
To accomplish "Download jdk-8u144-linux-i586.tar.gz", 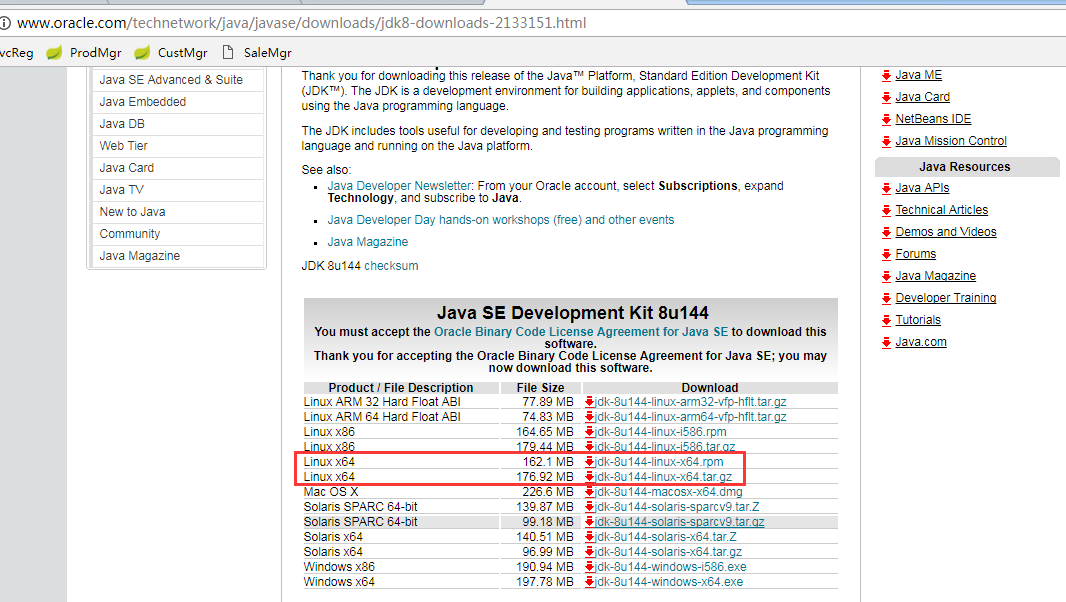I will (665, 447).
